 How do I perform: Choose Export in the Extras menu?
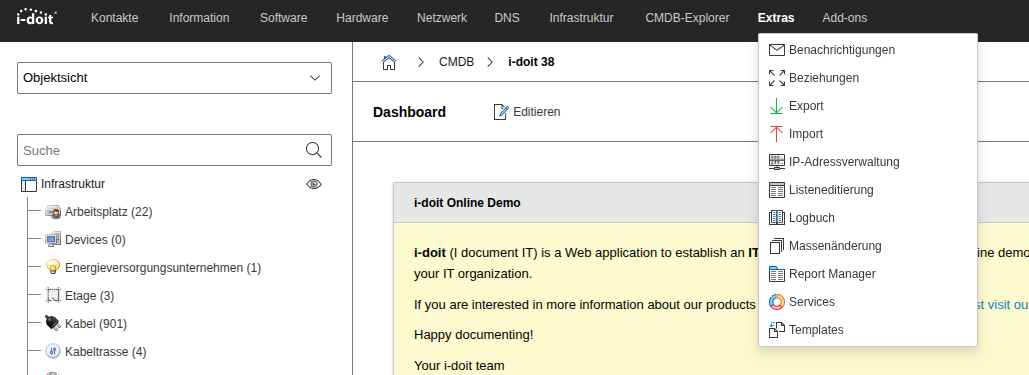tap(868, 106)
